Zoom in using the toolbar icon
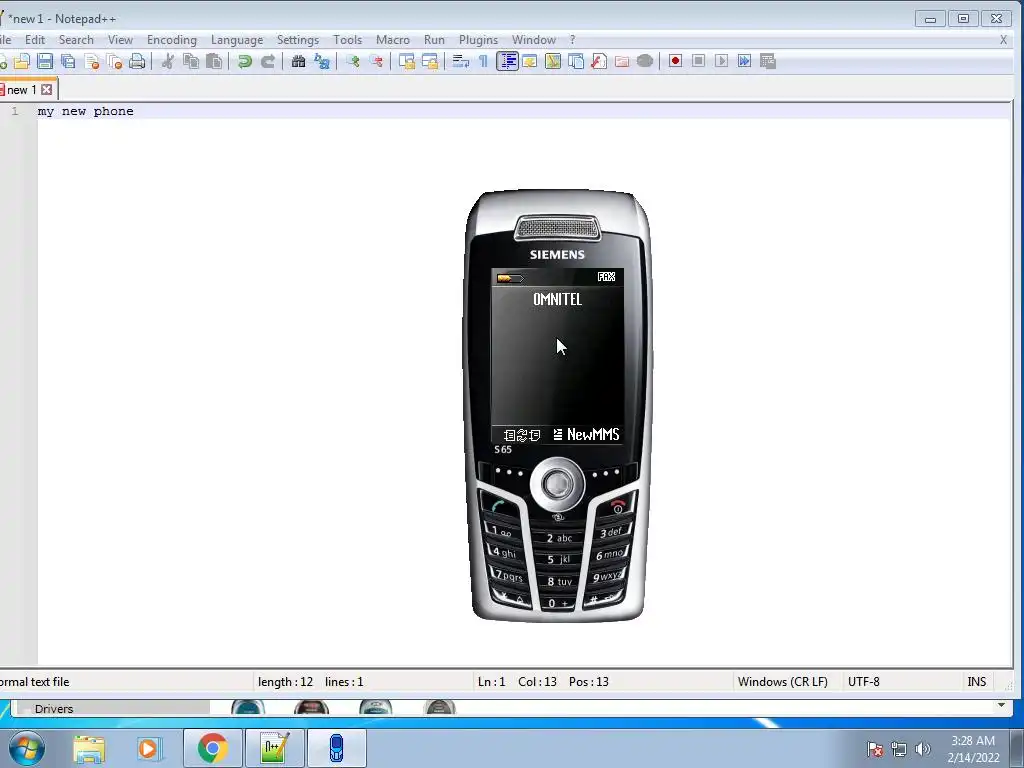The image size is (1024, 768). coord(353,61)
